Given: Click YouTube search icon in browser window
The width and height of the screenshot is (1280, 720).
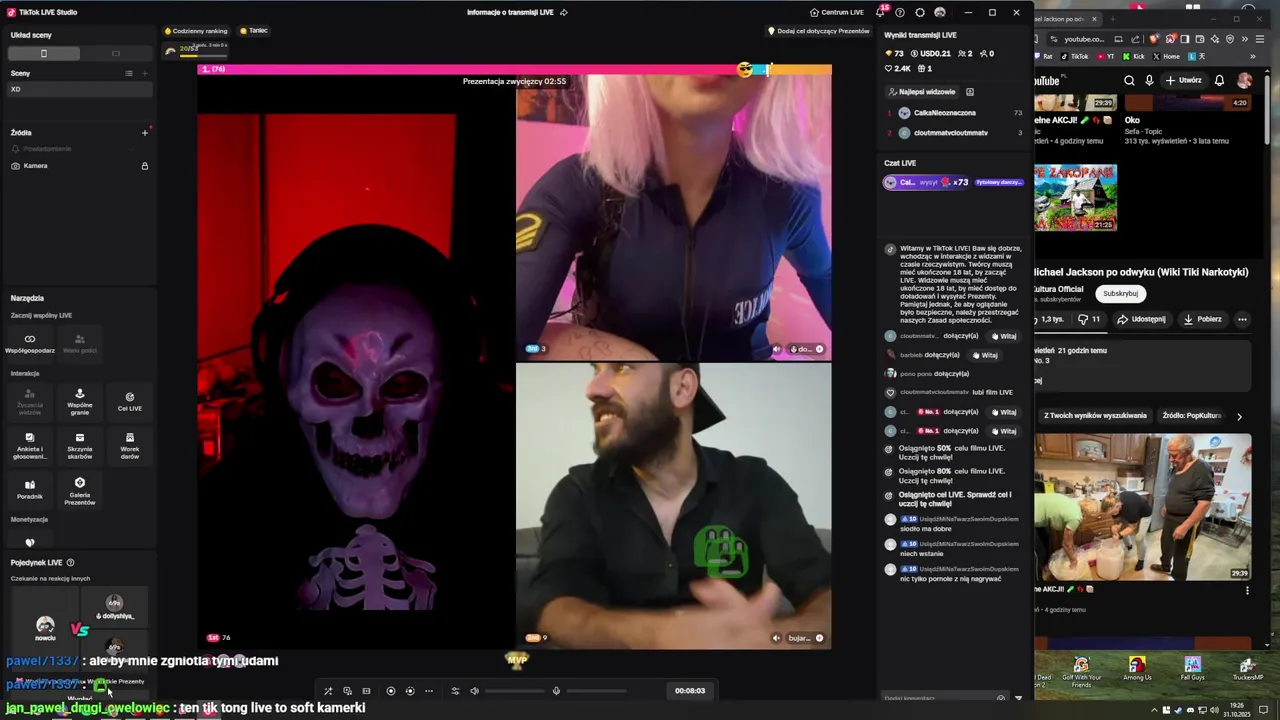Looking at the screenshot, I should (x=1129, y=81).
